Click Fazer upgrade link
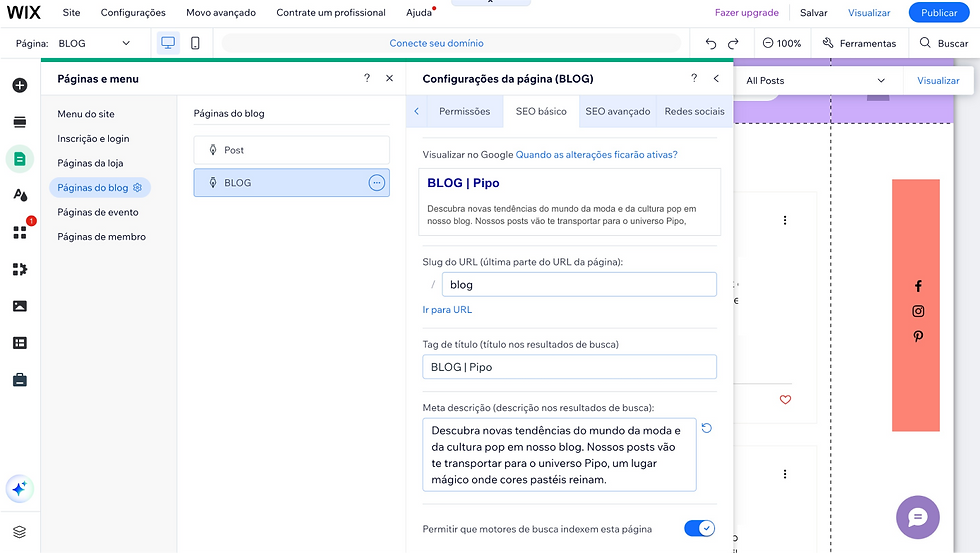This screenshot has height=553, width=980. (x=747, y=12)
